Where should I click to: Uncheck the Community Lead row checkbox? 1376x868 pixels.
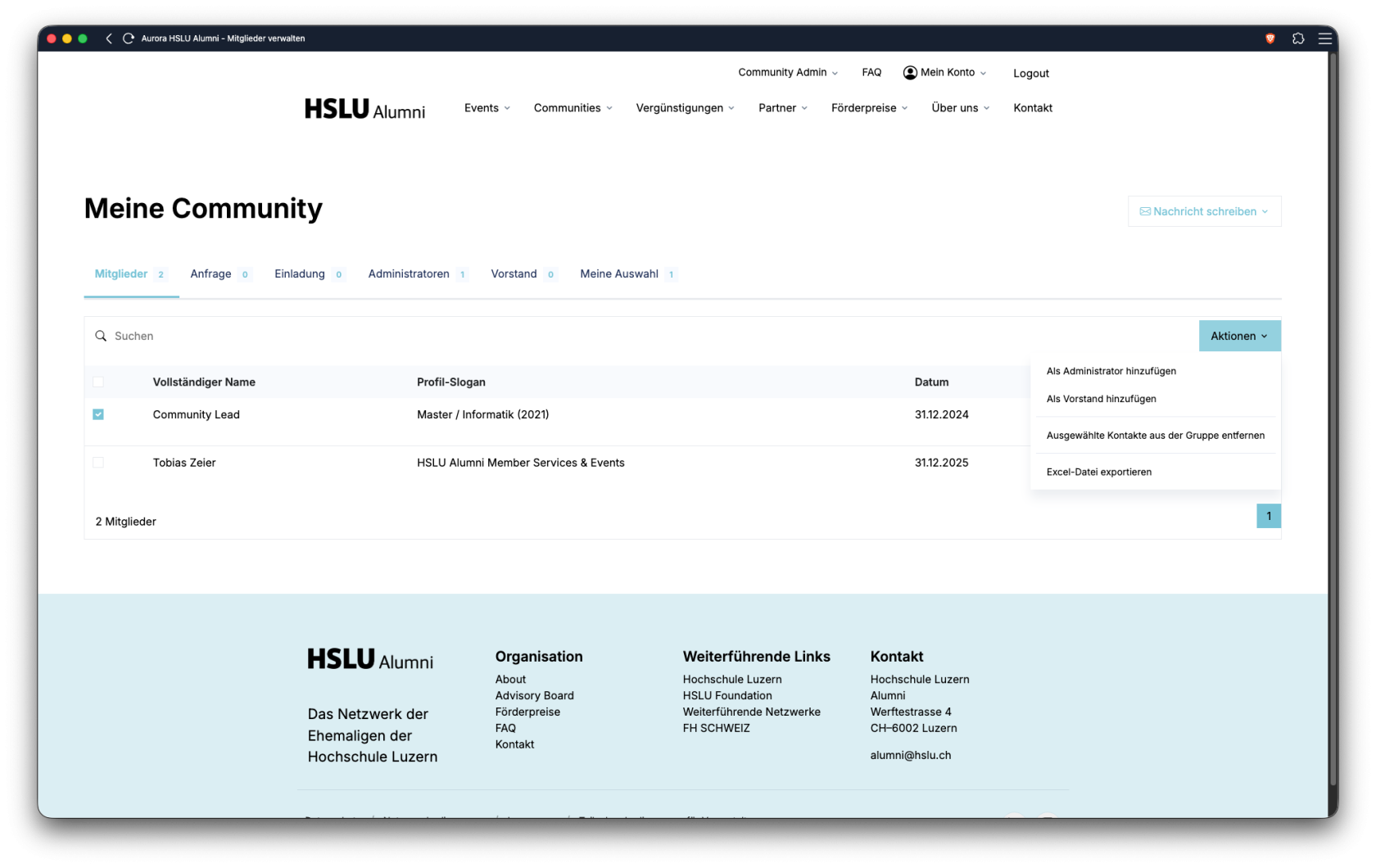click(98, 414)
